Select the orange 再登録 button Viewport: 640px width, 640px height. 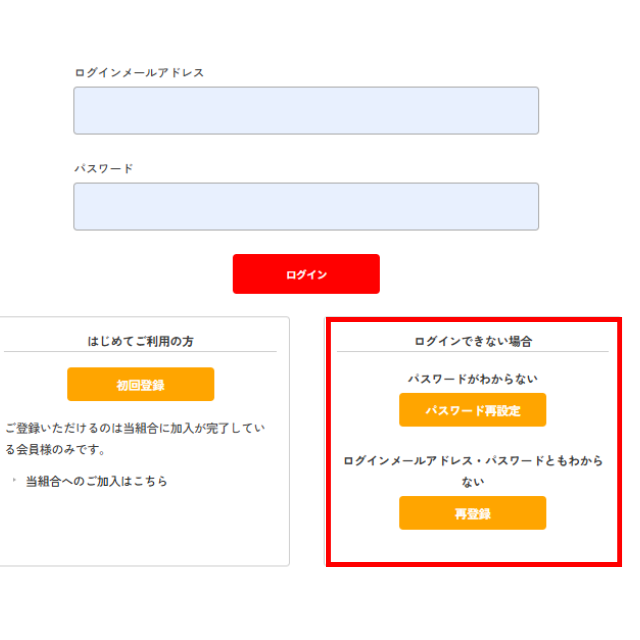click(472, 513)
